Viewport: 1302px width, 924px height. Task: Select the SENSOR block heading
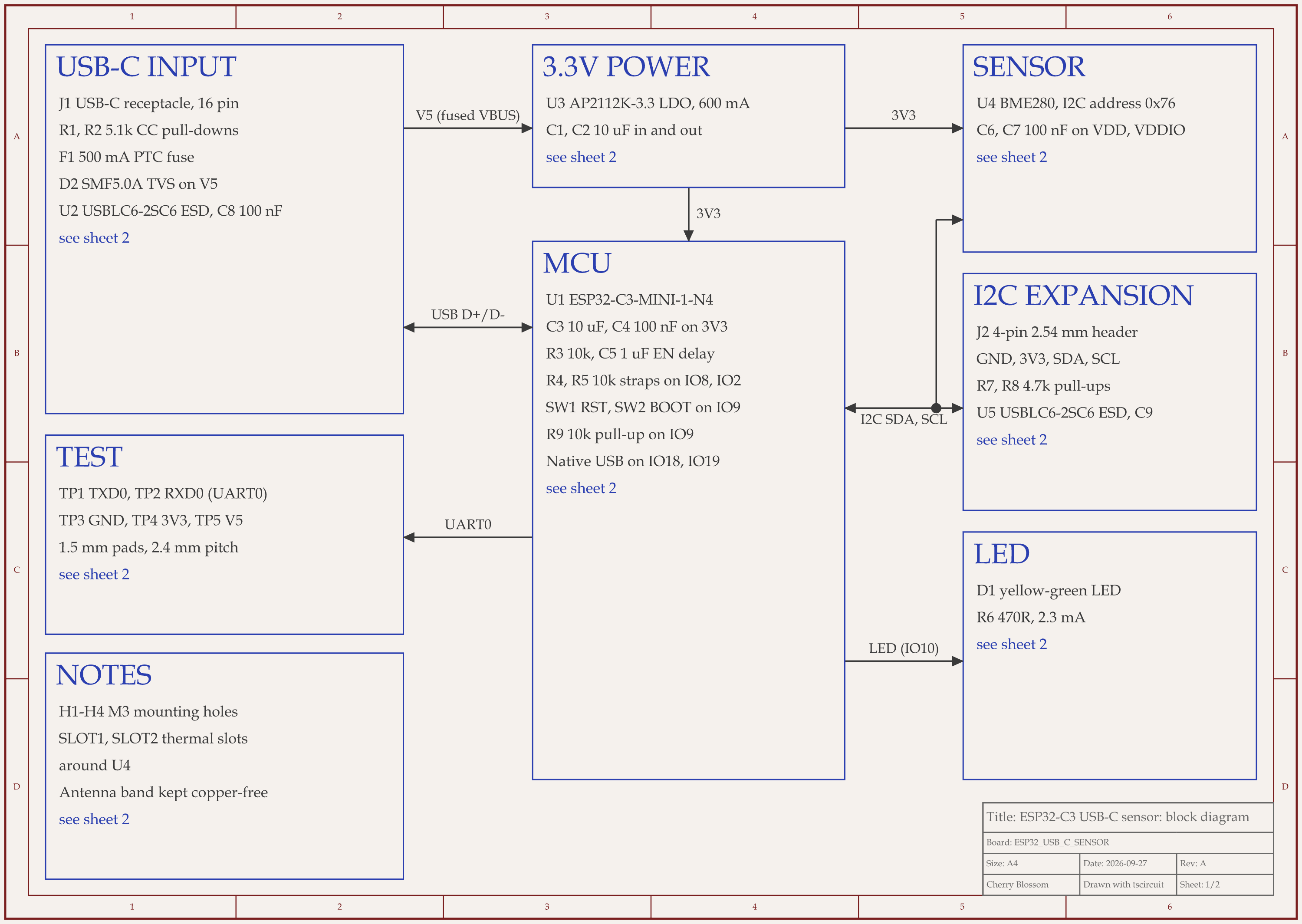[x=1029, y=66]
